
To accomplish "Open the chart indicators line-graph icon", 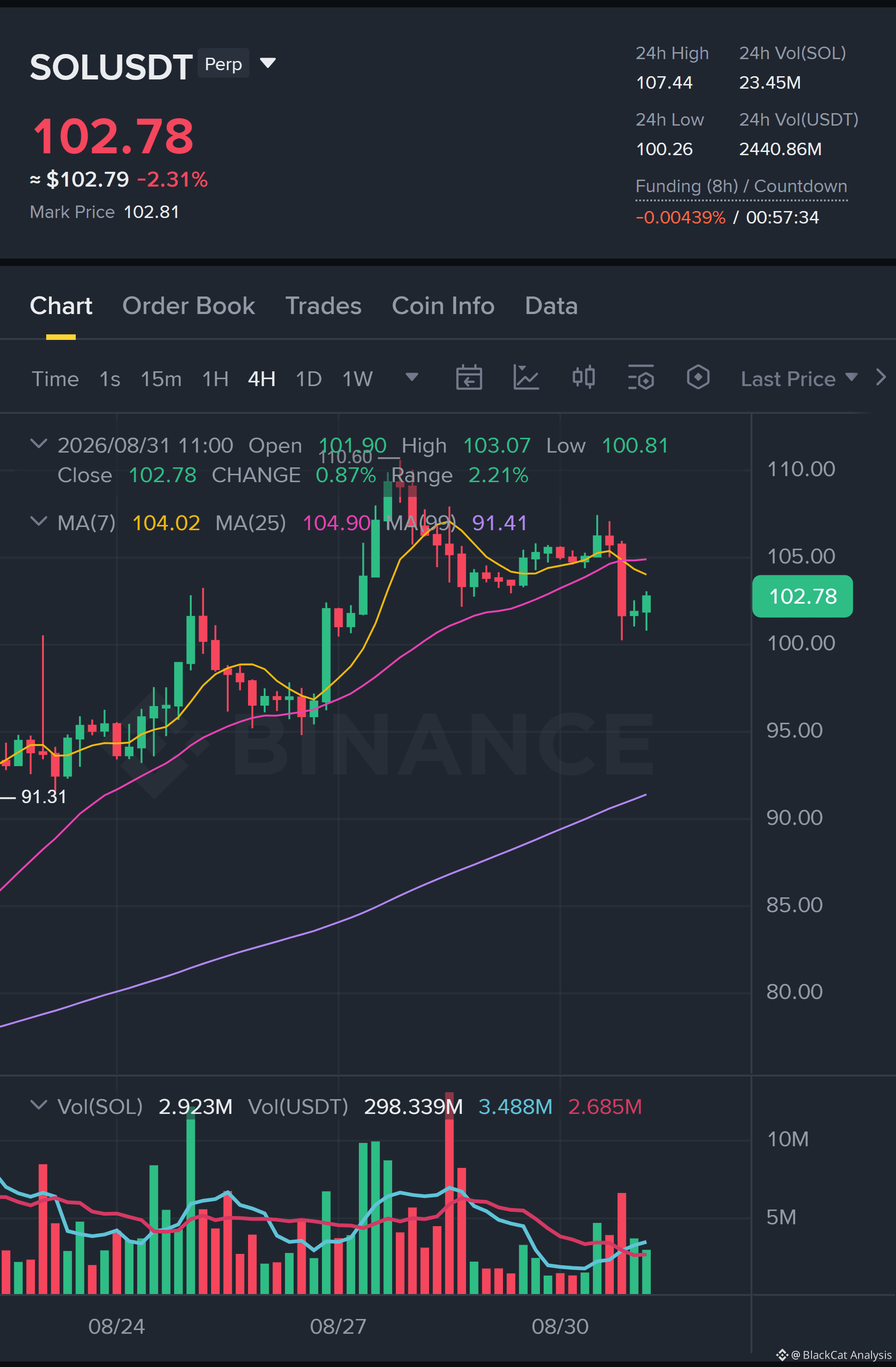I will (526, 377).
